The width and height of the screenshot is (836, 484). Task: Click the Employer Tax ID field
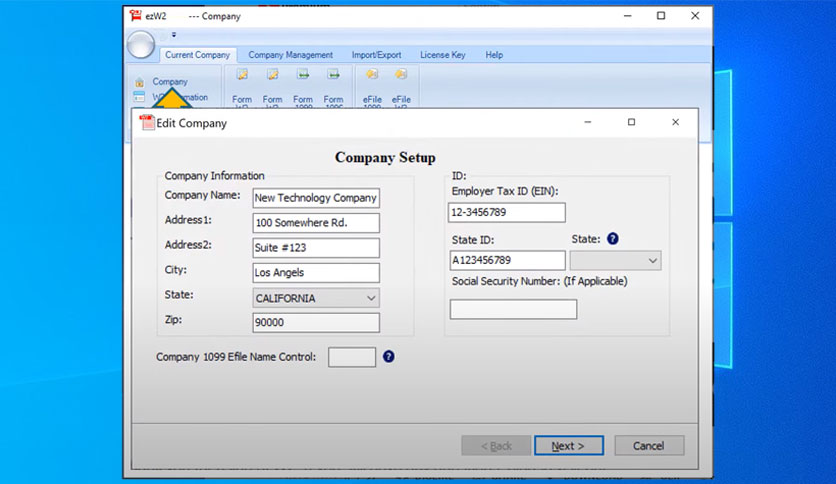pyautogui.click(x=507, y=212)
